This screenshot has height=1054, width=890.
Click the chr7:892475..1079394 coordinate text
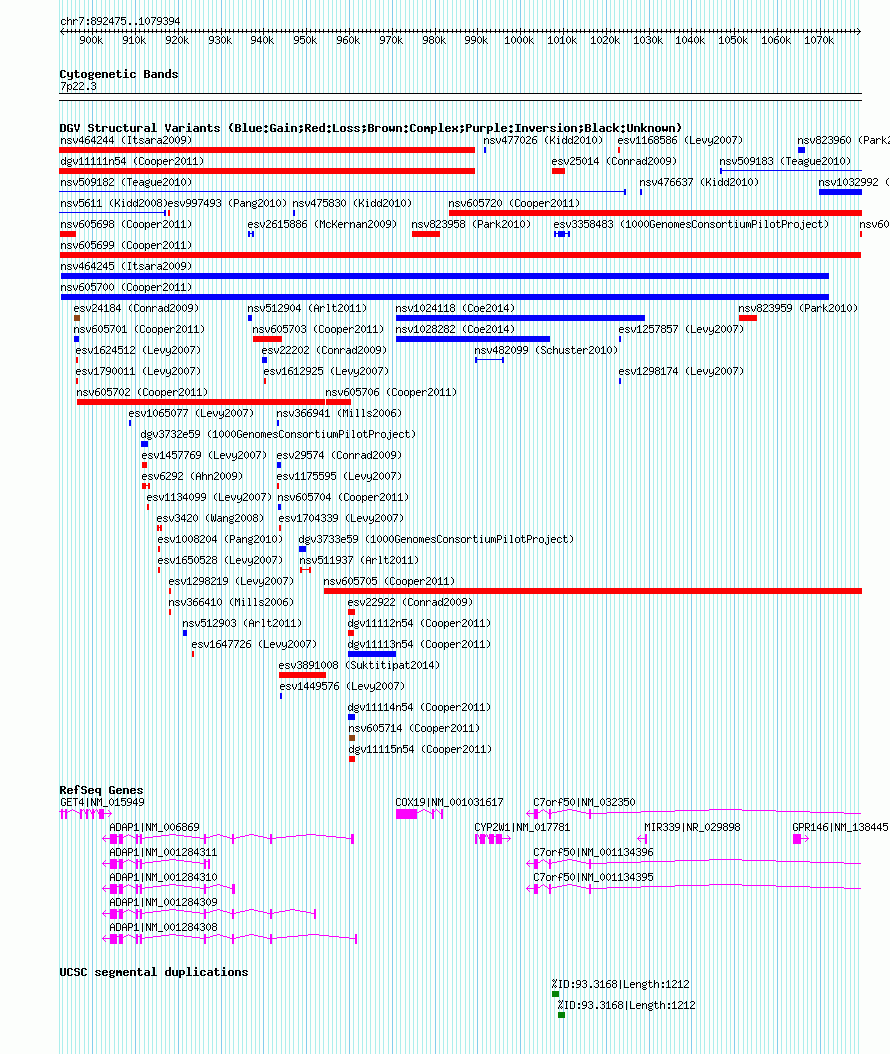[120, 22]
